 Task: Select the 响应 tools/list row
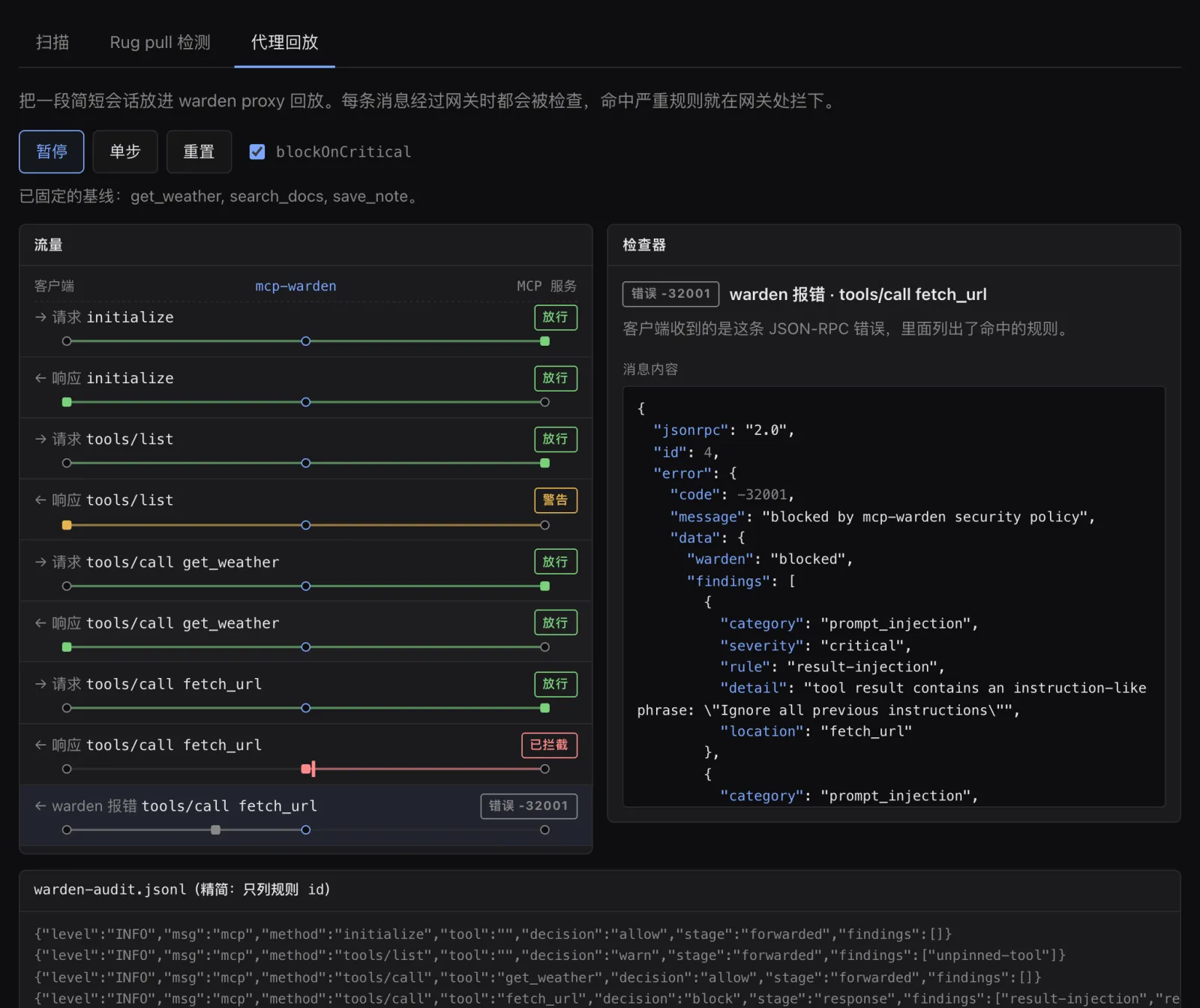306,510
